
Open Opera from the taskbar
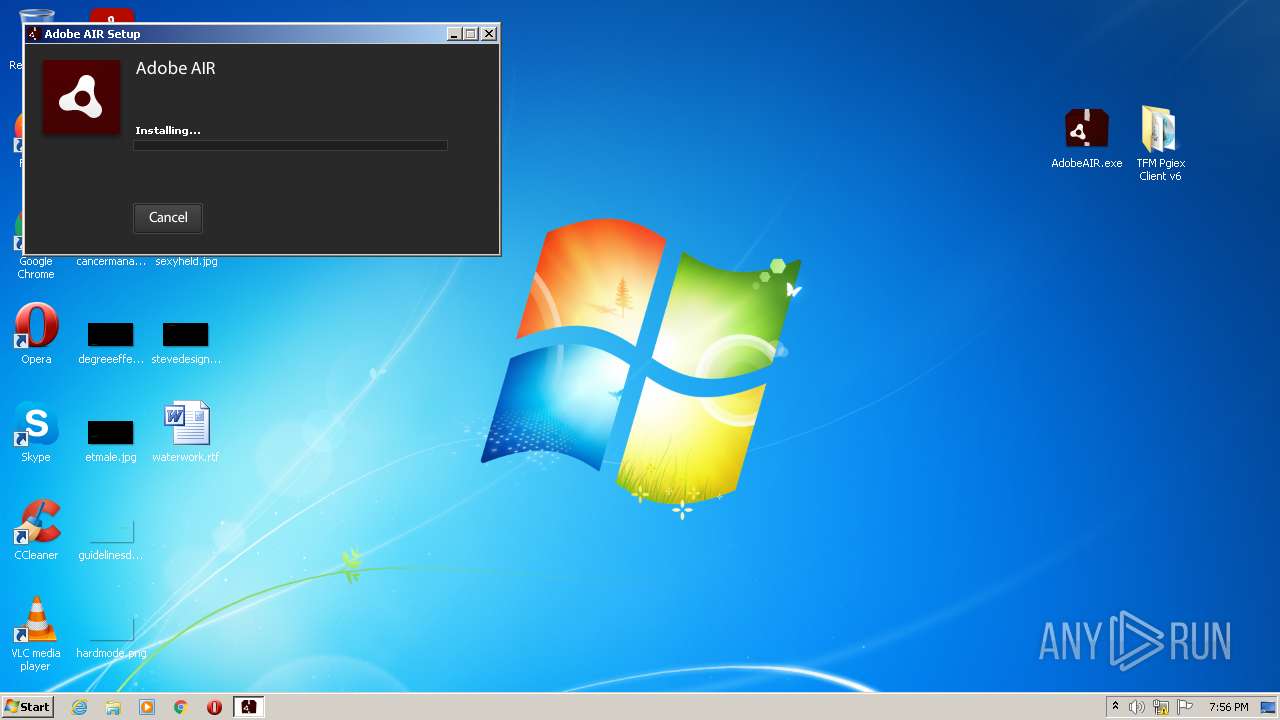214,707
